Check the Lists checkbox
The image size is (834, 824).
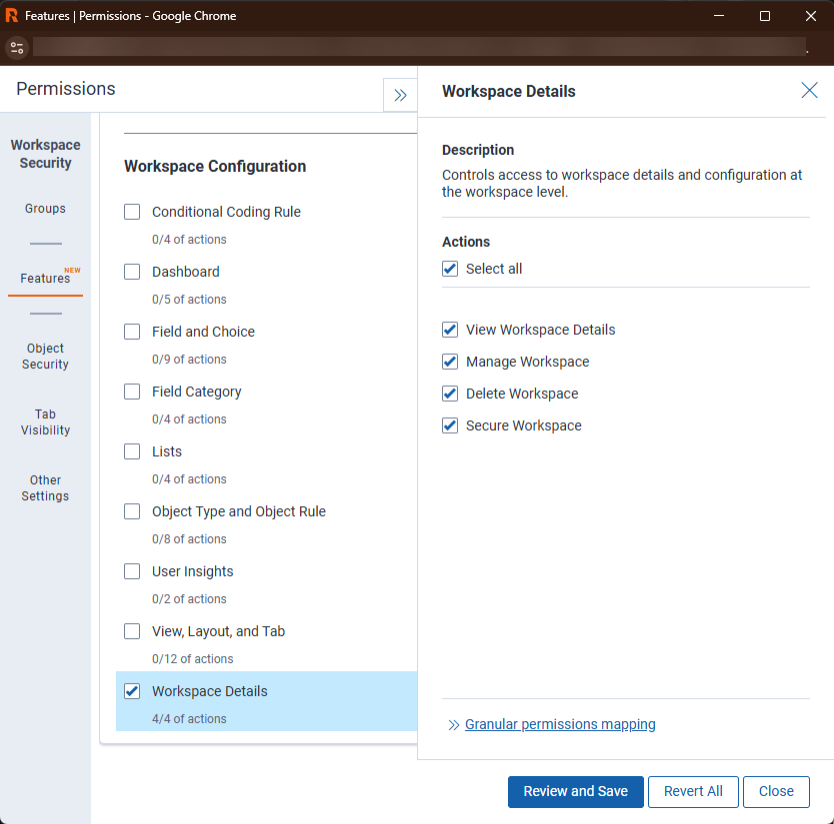tap(132, 451)
